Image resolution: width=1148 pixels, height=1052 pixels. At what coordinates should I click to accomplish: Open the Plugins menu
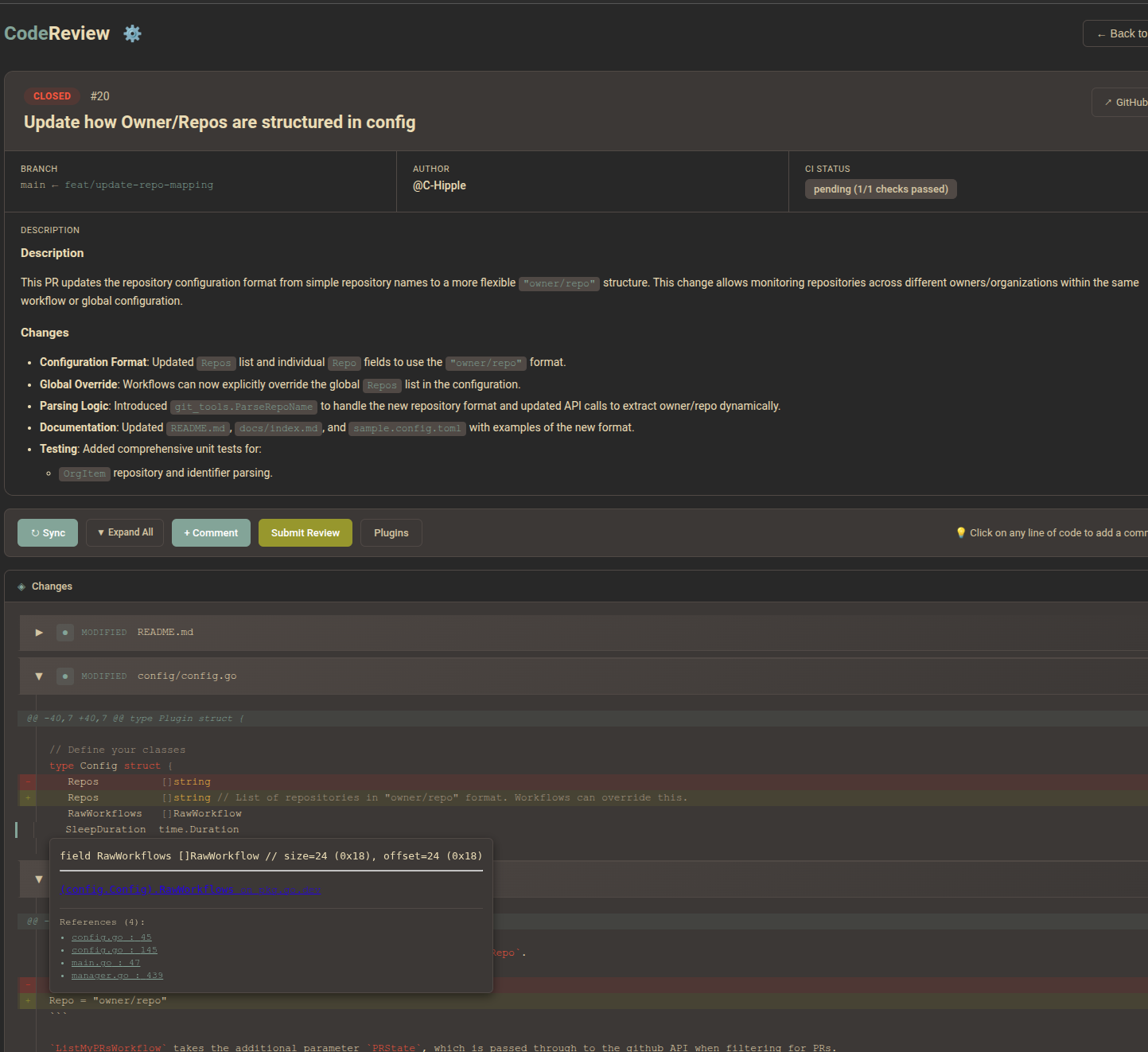pyautogui.click(x=391, y=533)
